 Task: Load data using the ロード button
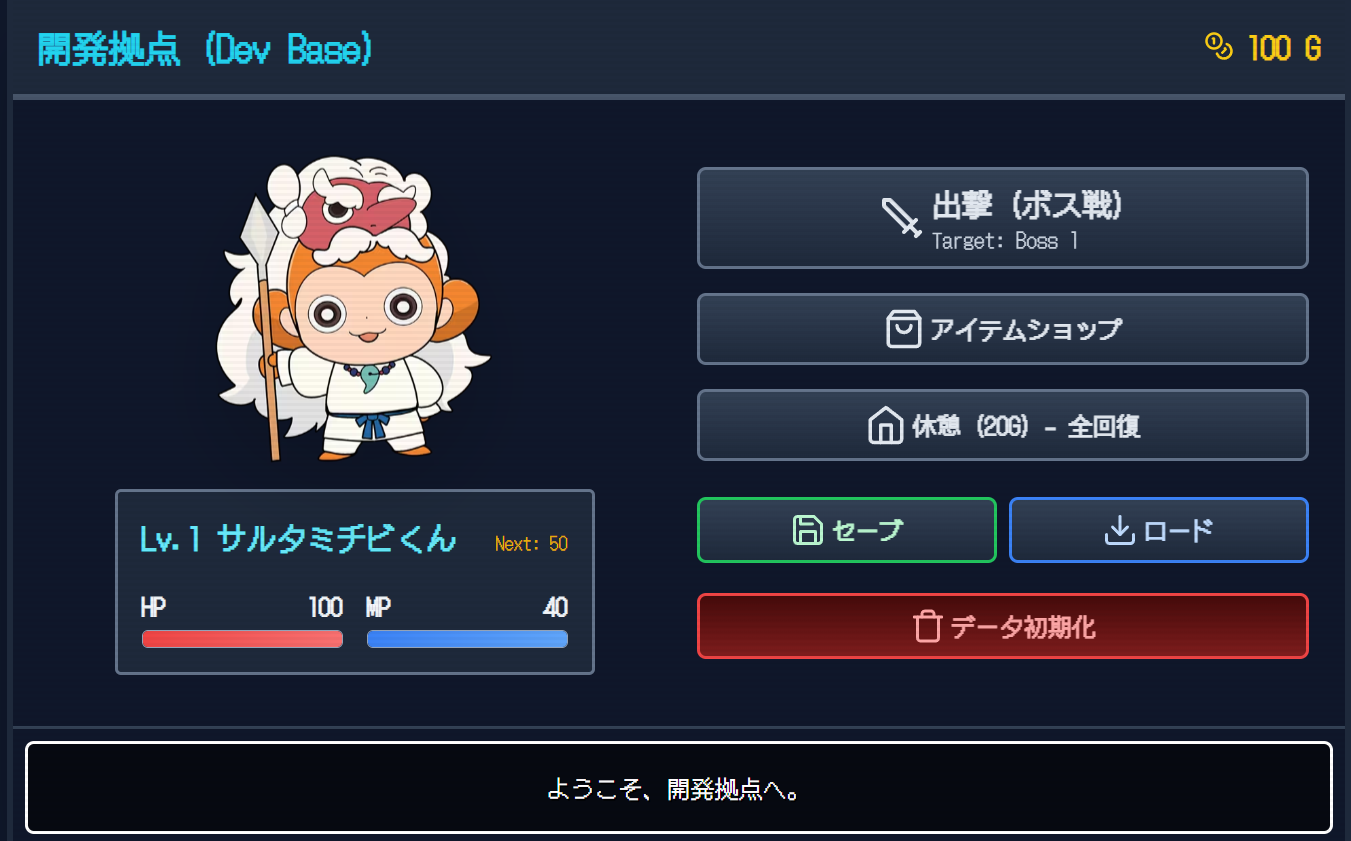click(1159, 530)
